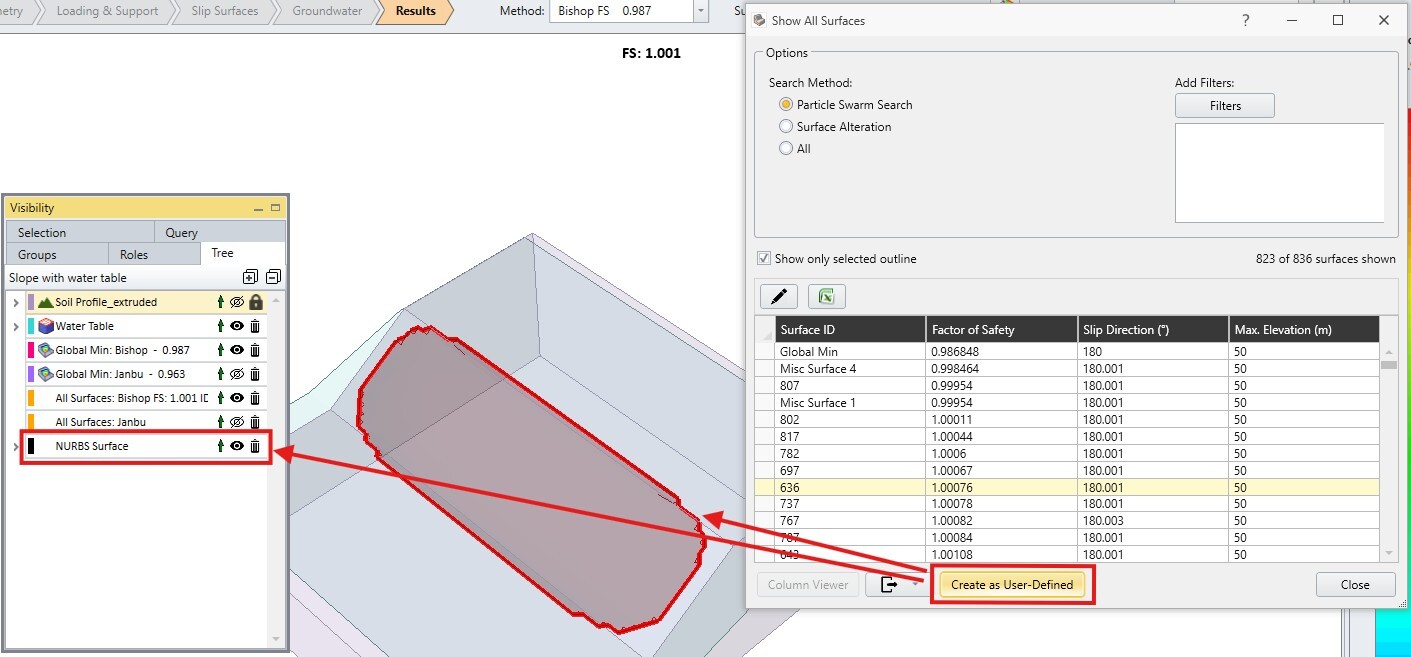Click green arrow icon on Global Min: Janbu row
1411x657 pixels.
[220, 374]
